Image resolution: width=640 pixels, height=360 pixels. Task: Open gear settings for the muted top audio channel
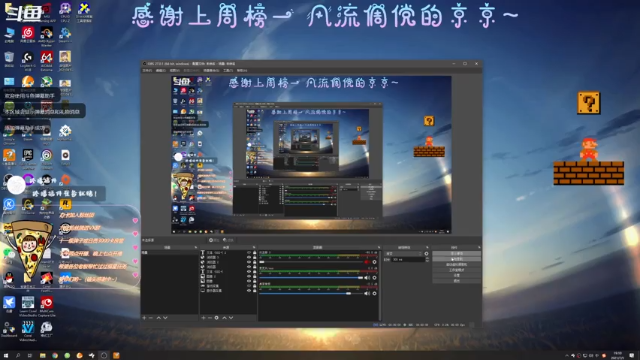coord(374,262)
